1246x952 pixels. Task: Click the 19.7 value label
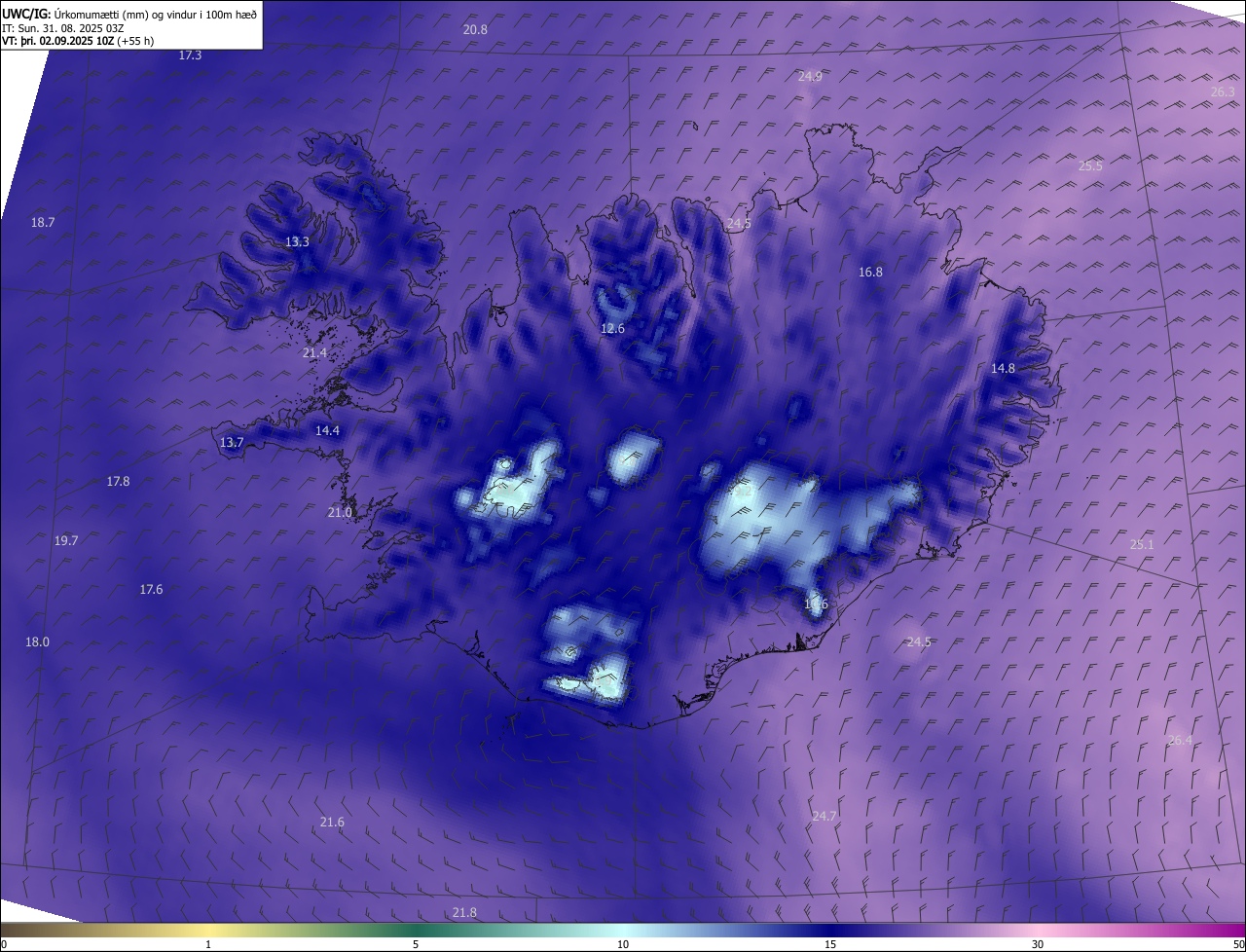pyautogui.click(x=66, y=541)
